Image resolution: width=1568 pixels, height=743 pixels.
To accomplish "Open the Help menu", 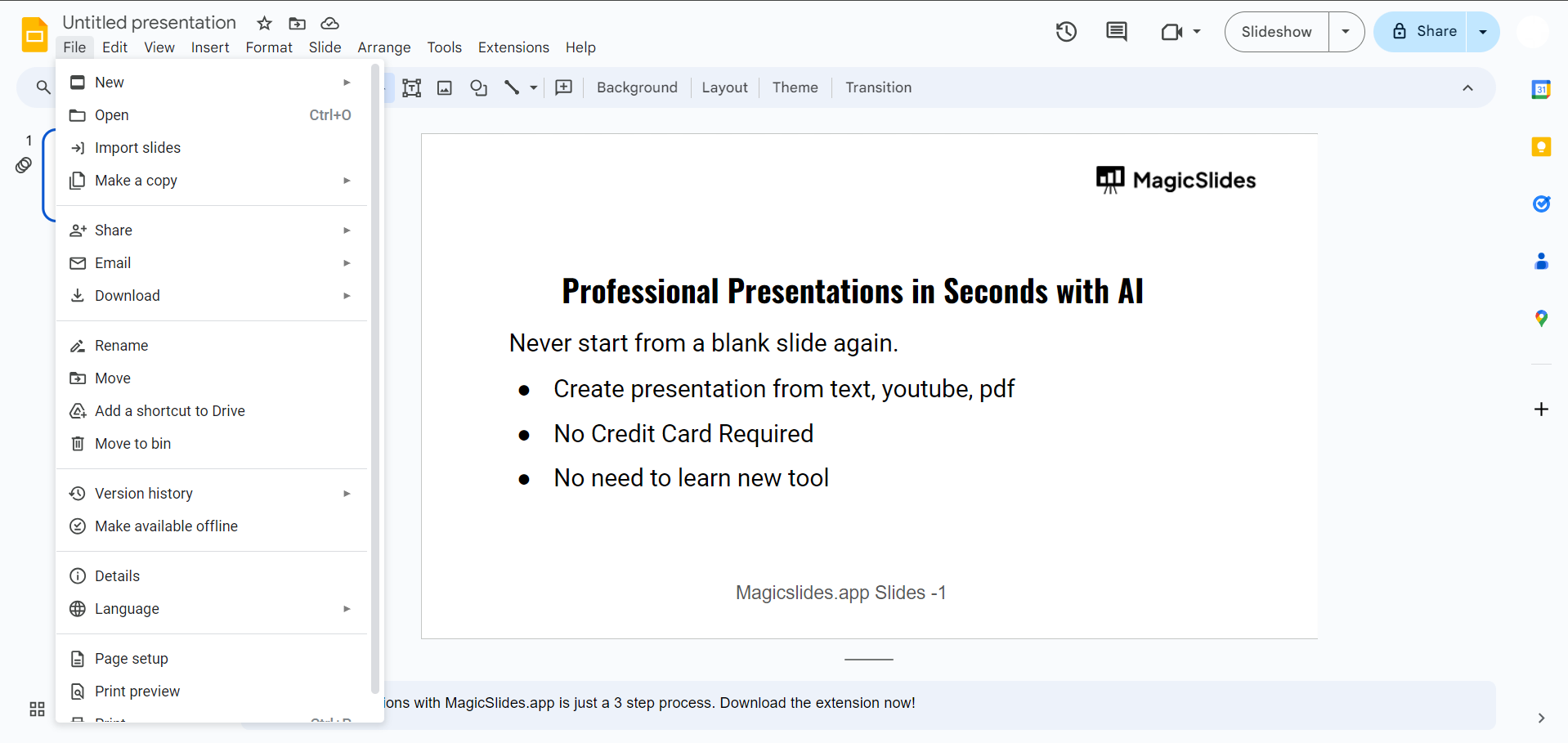I will pos(580,47).
